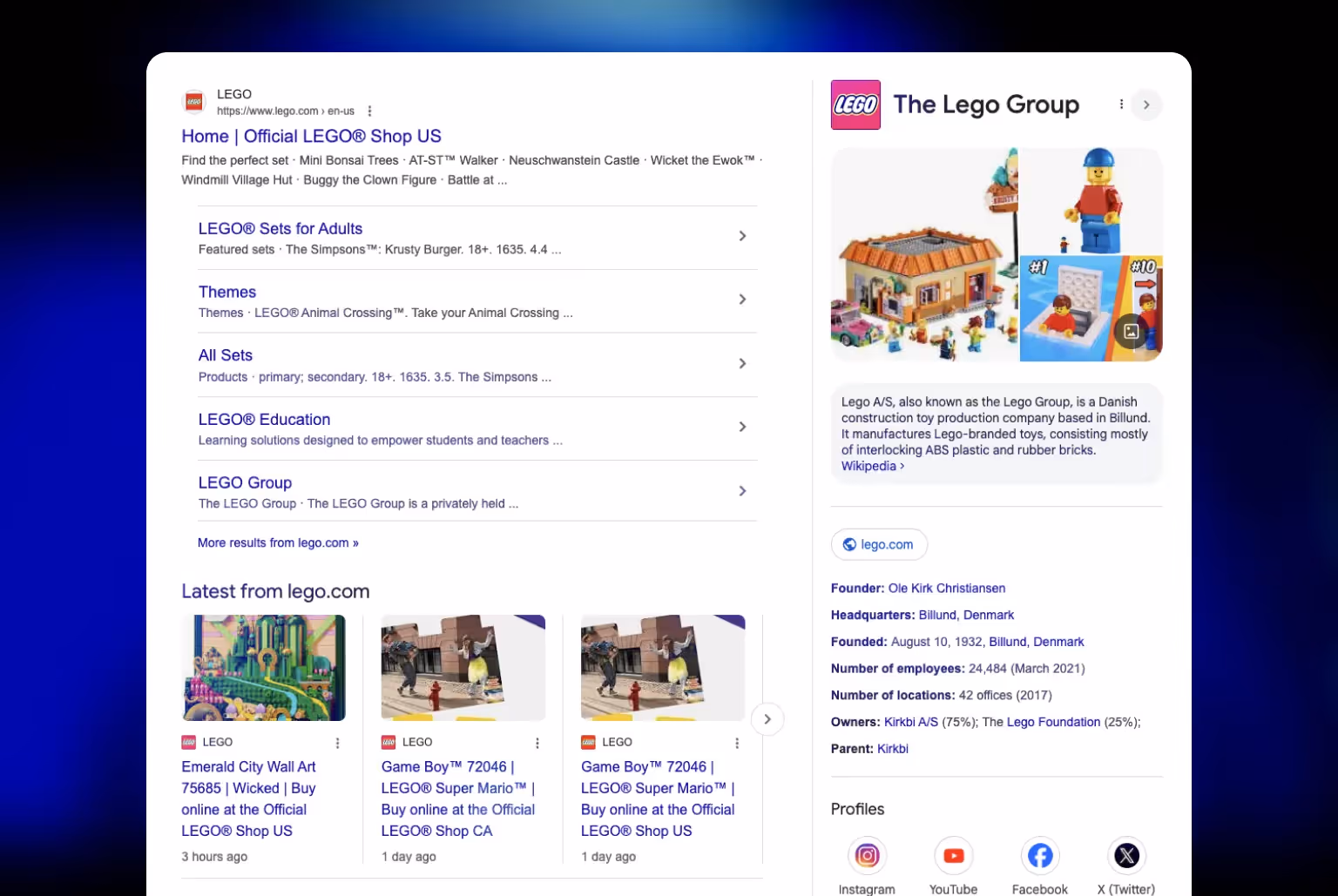Open the three-dot menu on Emerald City card
This screenshot has width=1338, height=896.
pos(338,743)
